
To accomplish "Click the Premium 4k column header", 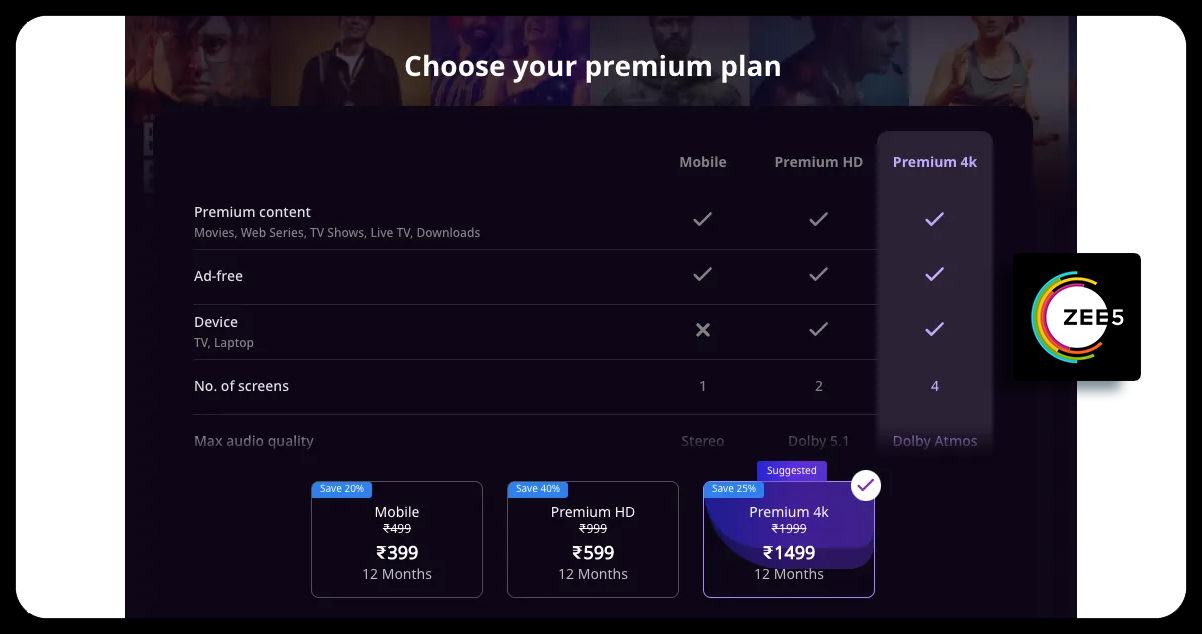I will point(934,162).
